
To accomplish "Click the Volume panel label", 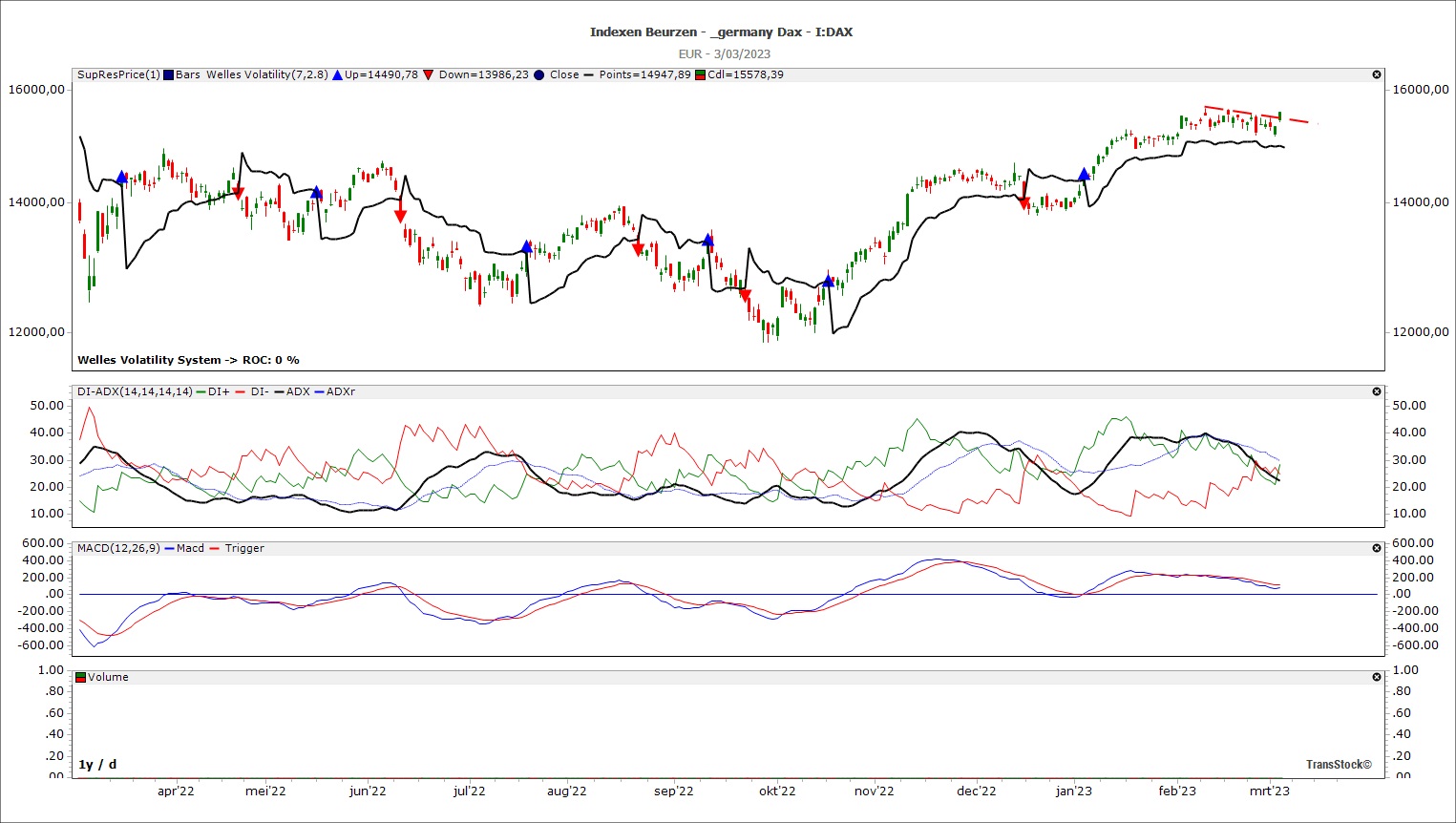I will (108, 677).
